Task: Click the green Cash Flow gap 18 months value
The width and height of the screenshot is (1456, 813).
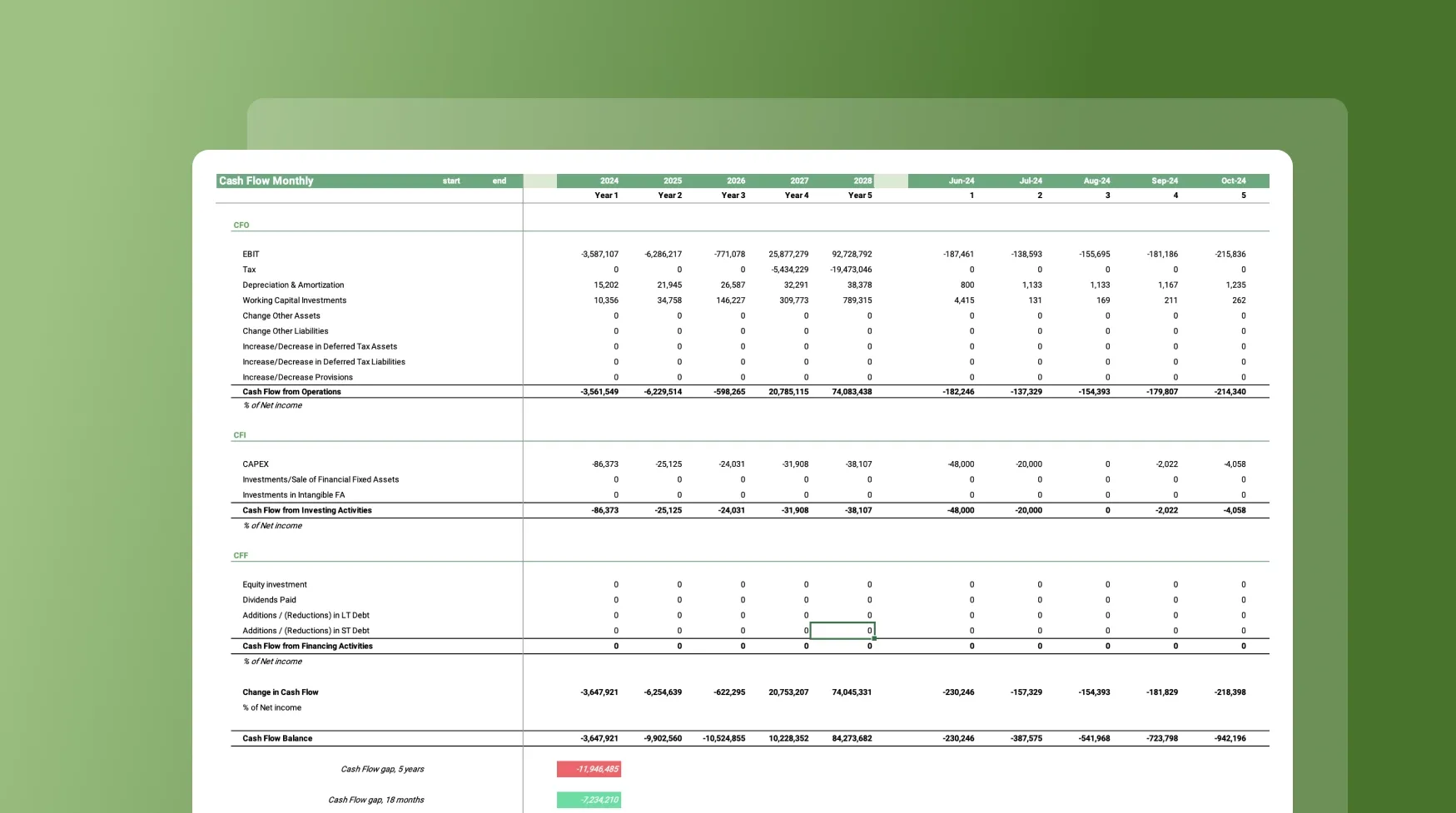Action: click(x=589, y=801)
